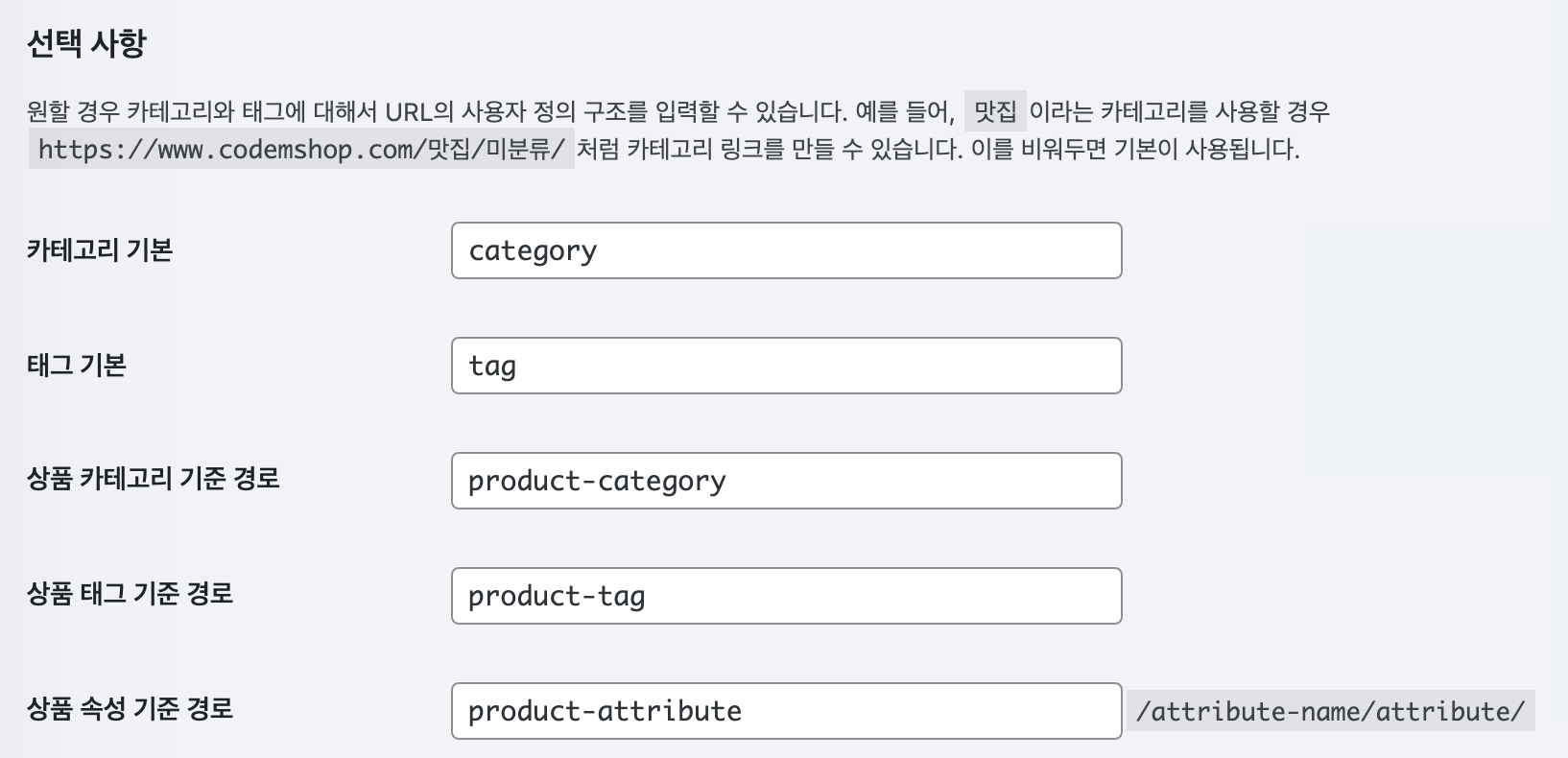Click the 카테고리 기본 label
The image size is (1568, 758).
[100, 250]
